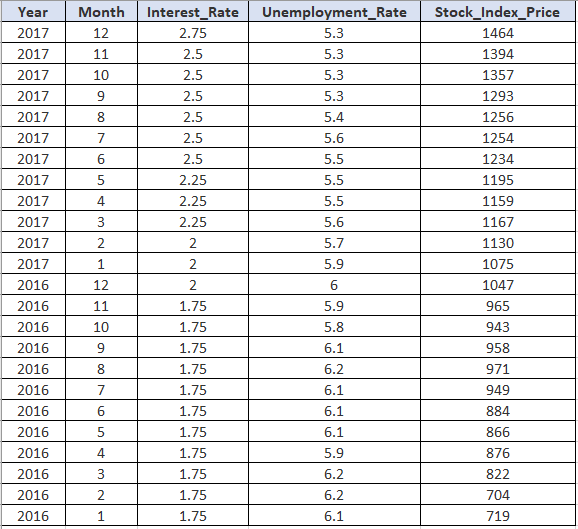Click the stock price cell 1075
The image size is (578, 529).
pyautogui.click(x=498, y=264)
